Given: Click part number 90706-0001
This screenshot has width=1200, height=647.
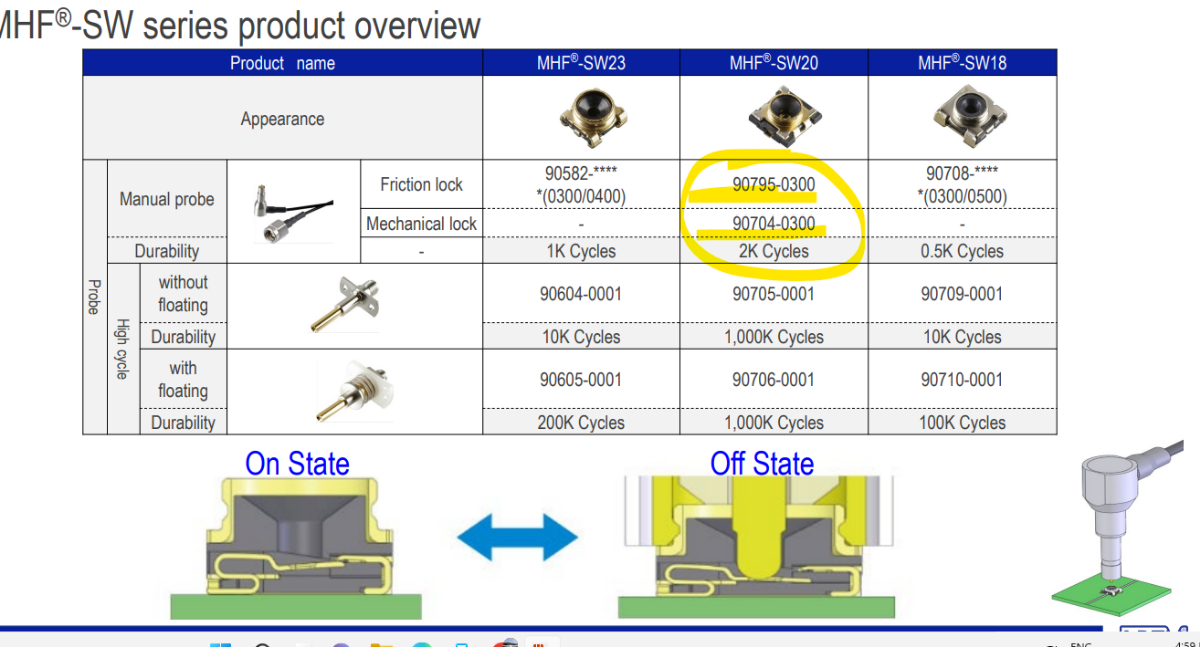Looking at the screenshot, I should point(774,380).
